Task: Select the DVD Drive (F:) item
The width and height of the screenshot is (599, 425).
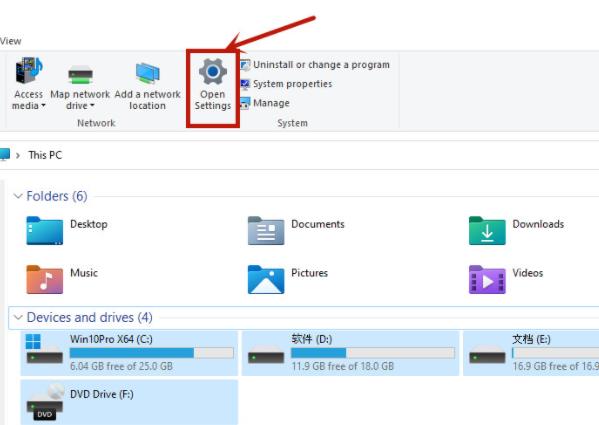Action: click(129, 402)
